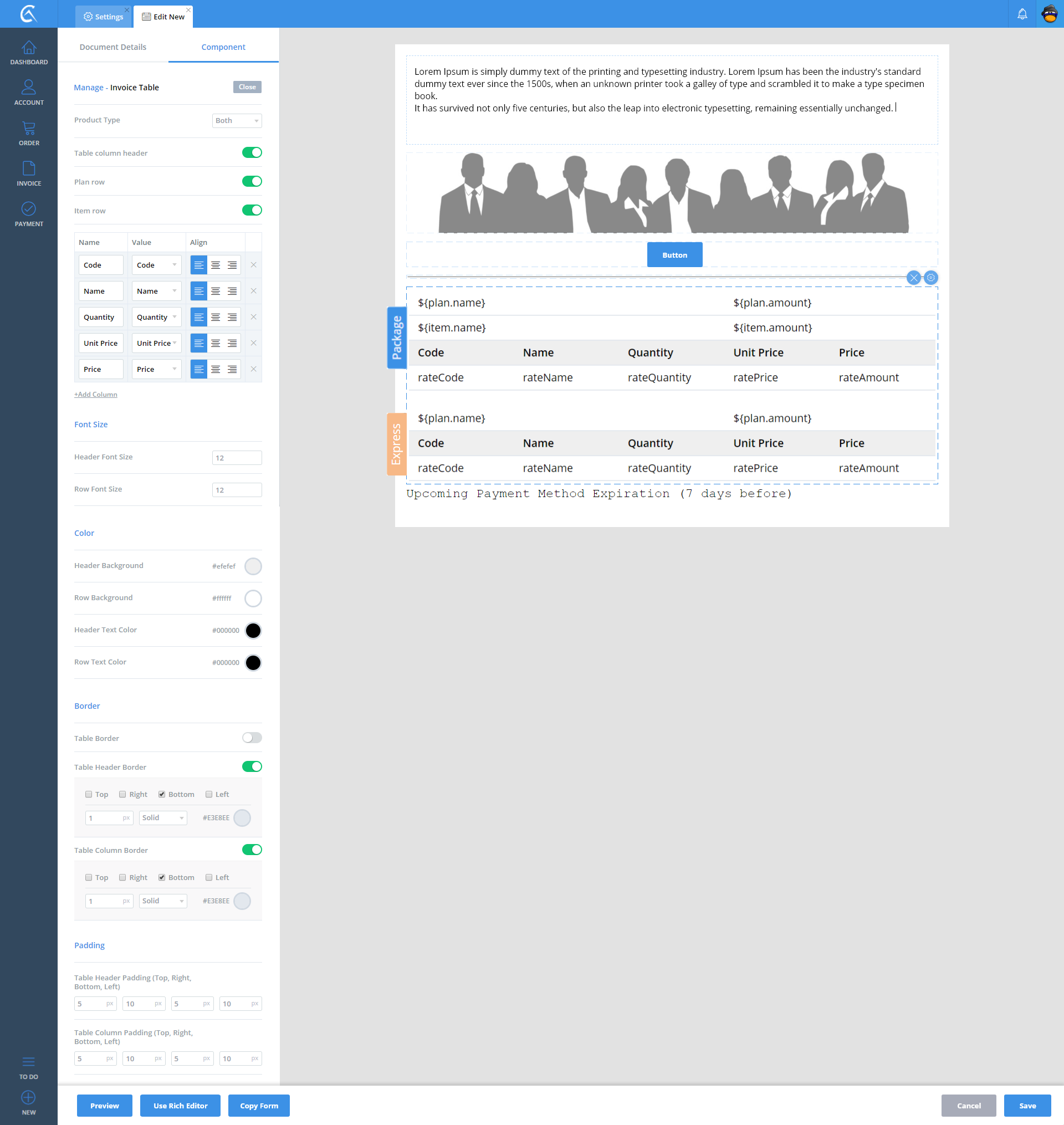Expand the Unit Price value dropdown
Image resolution: width=1064 pixels, height=1125 pixels.
(156, 344)
